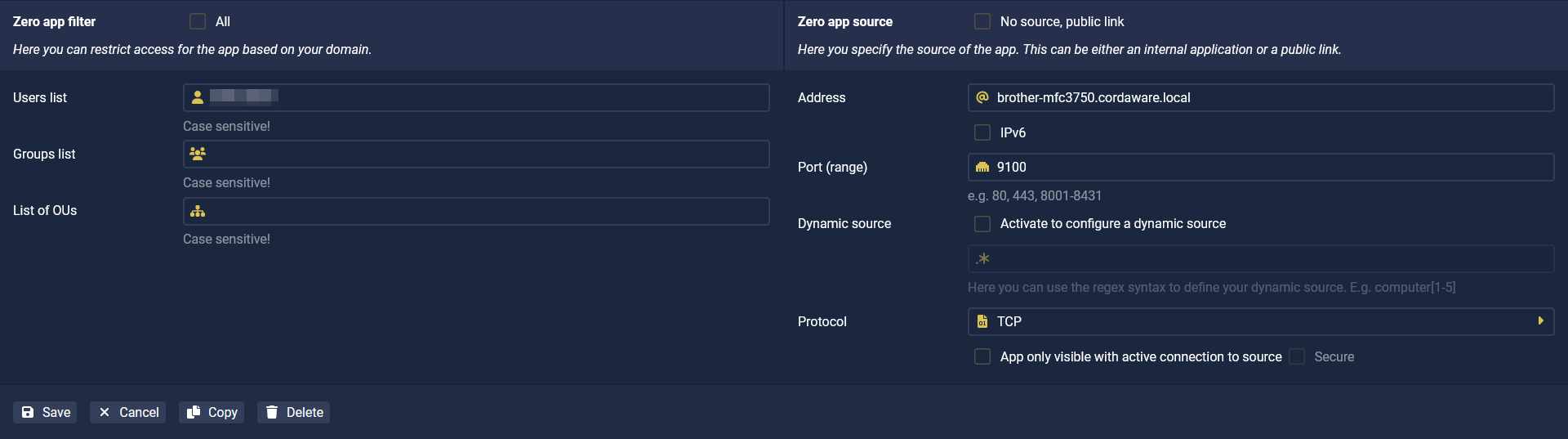
Task: Click the file icon next to TCP
Action: point(982,321)
